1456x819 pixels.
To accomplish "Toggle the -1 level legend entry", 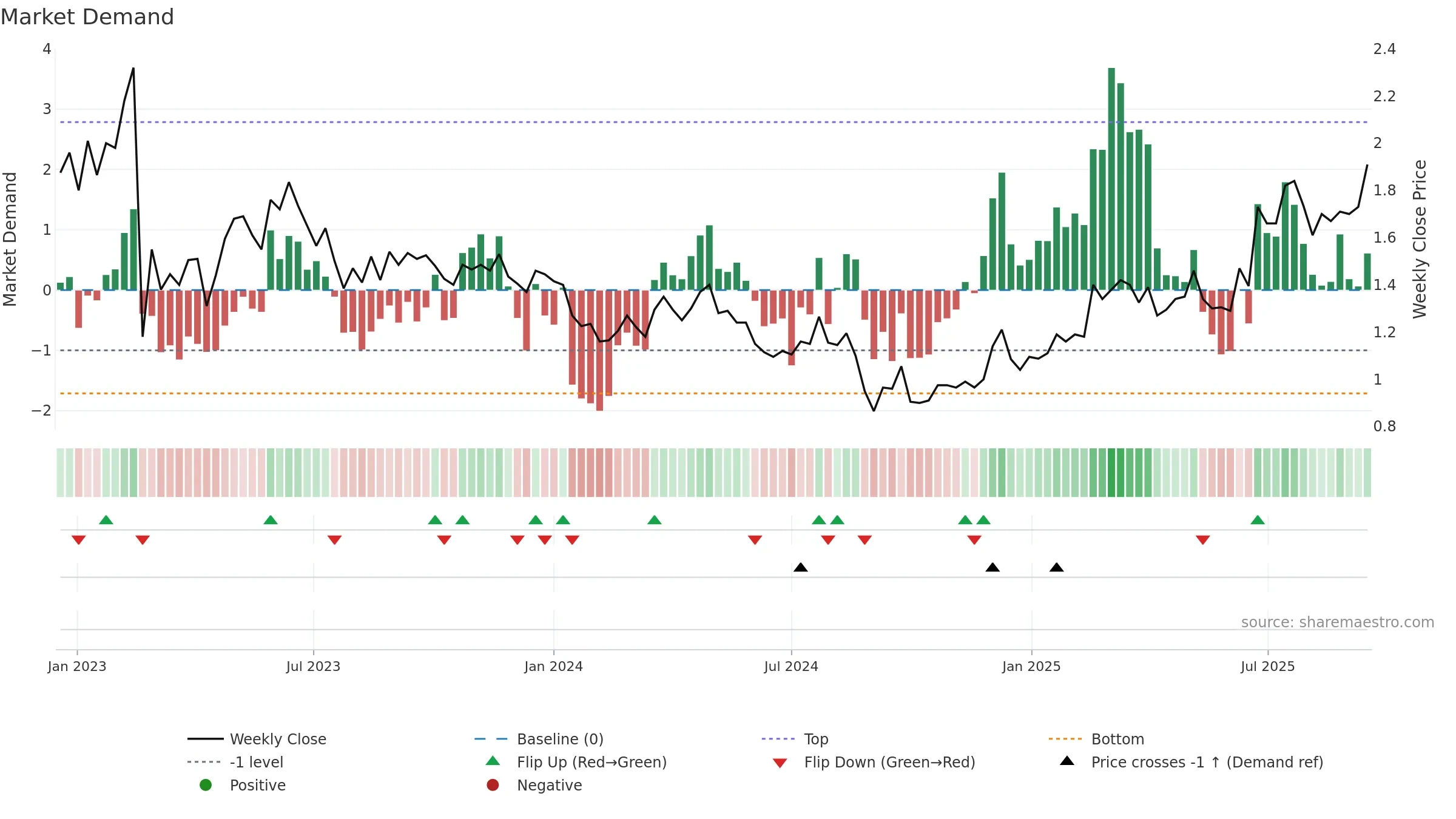I will (235, 762).
